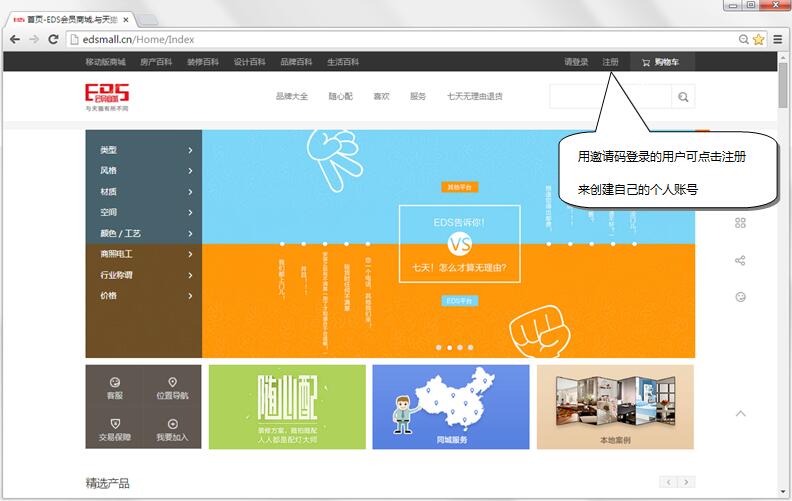Screen dimensions: 792x501
Task: Open the 品牌大全 navigation link
Action: pyautogui.click(x=292, y=96)
